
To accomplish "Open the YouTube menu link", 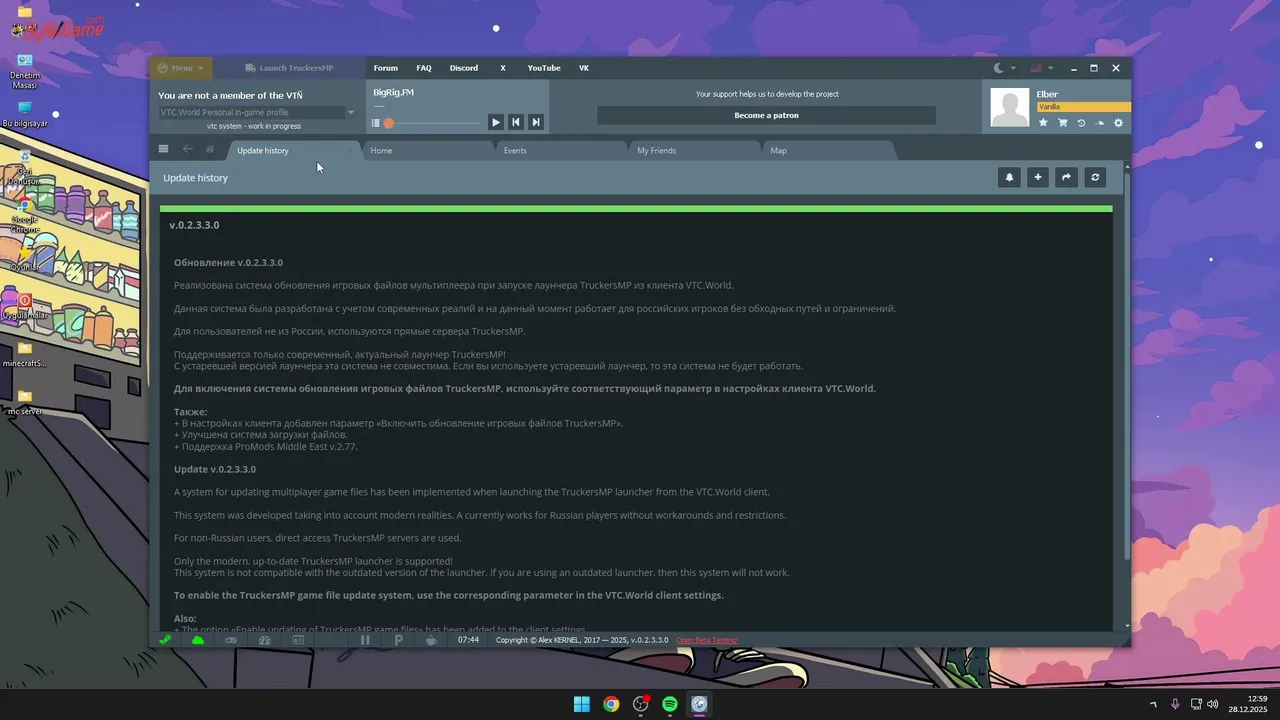I will pos(544,68).
